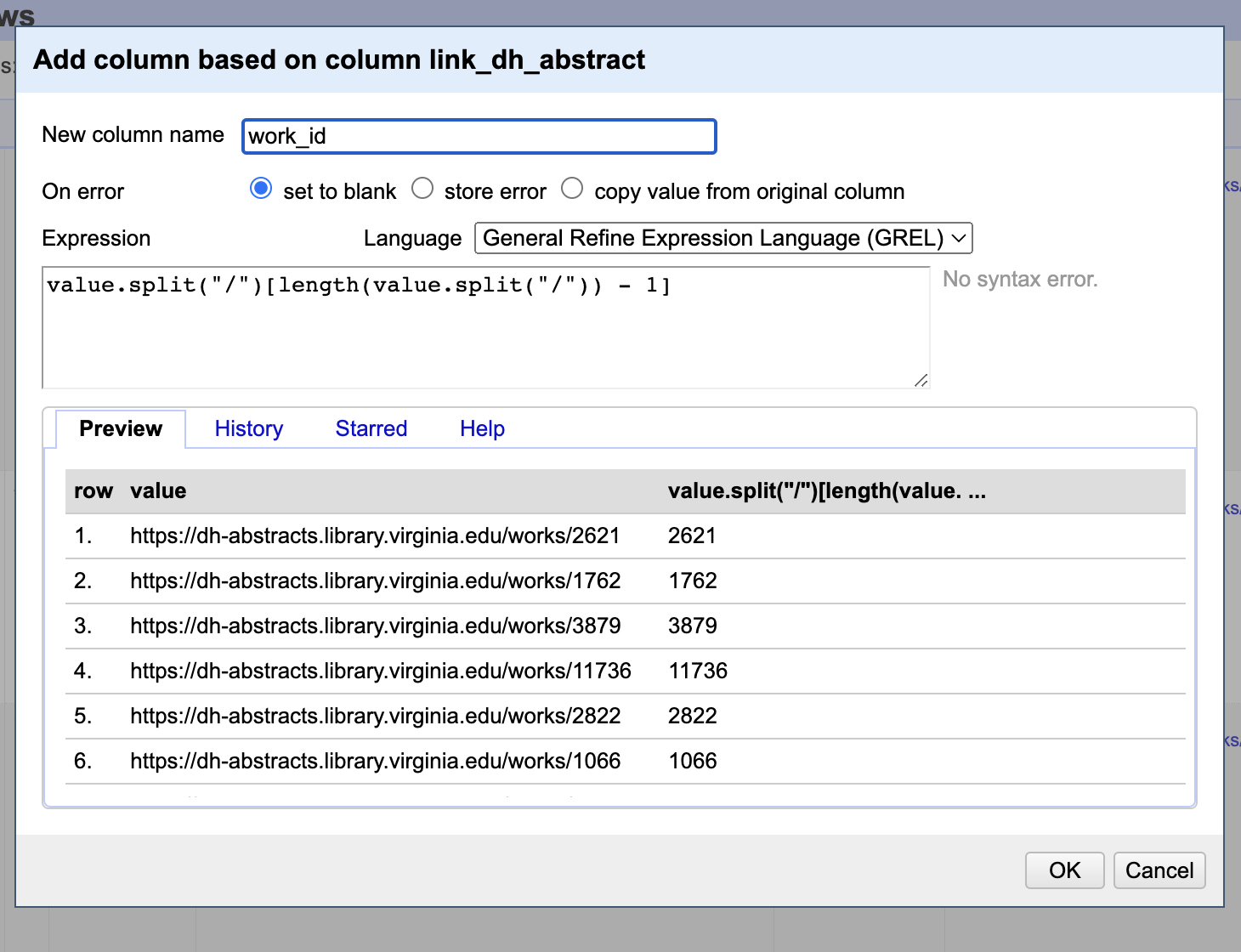
Task: Select the URL ending in works/3879
Action: click(x=376, y=626)
